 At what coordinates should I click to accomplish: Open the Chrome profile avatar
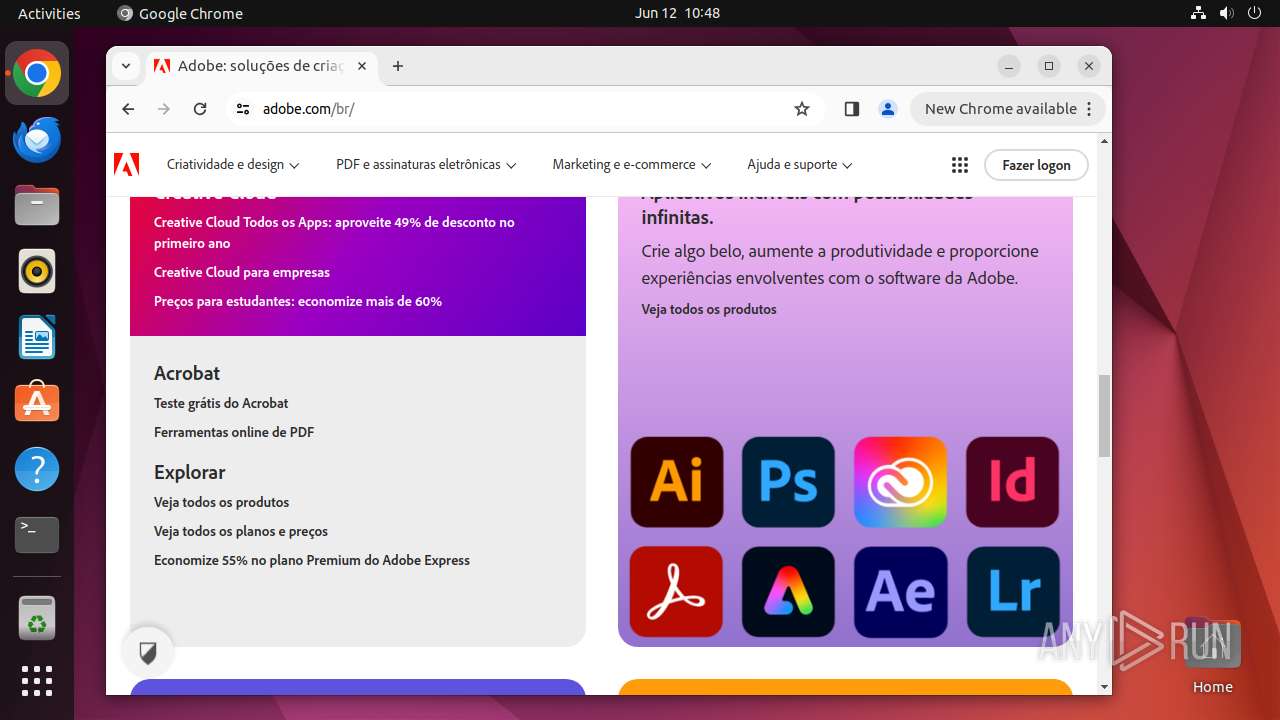[x=888, y=109]
